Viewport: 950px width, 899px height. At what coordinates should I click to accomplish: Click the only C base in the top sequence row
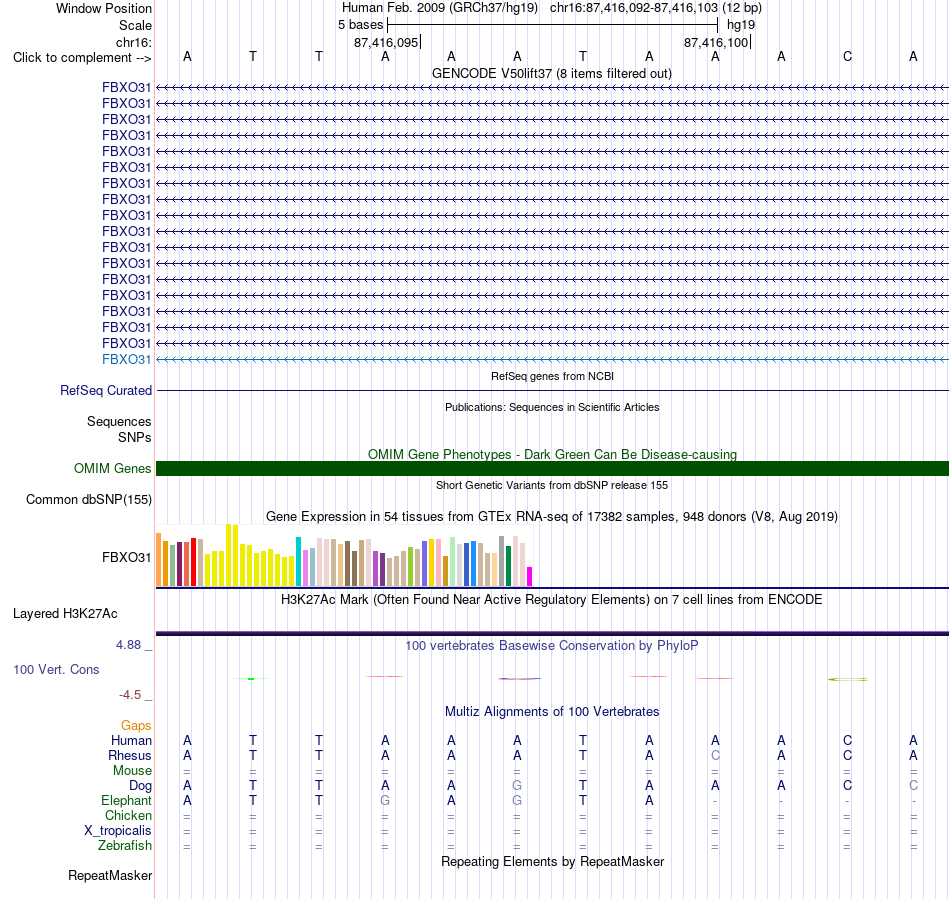point(847,56)
